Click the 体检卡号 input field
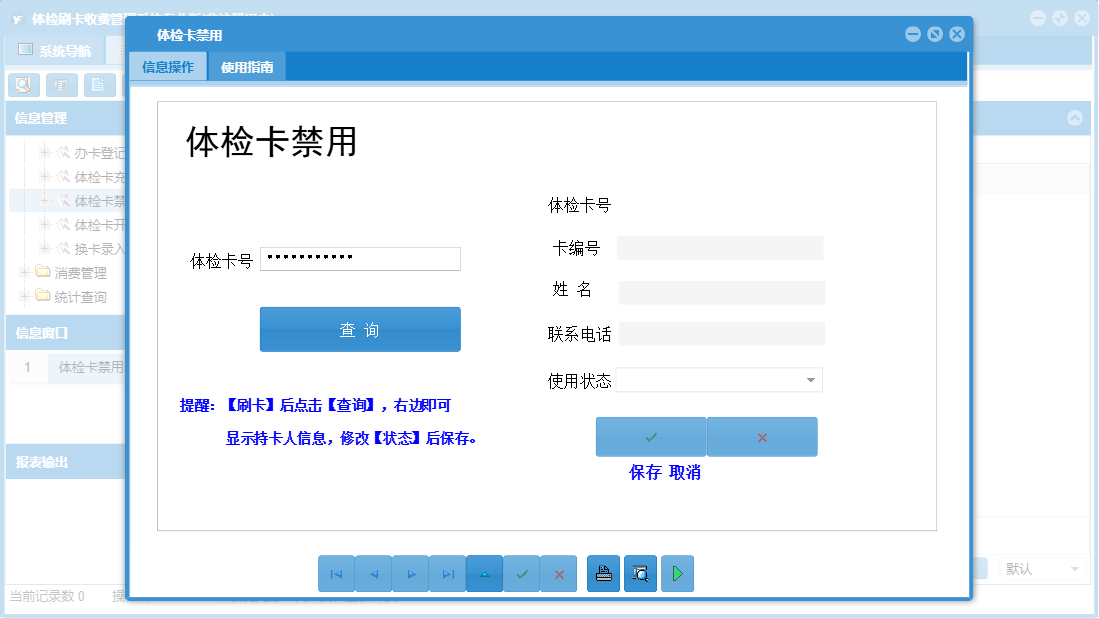Image resolution: width=1099 pixels, height=618 pixels. point(360,258)
